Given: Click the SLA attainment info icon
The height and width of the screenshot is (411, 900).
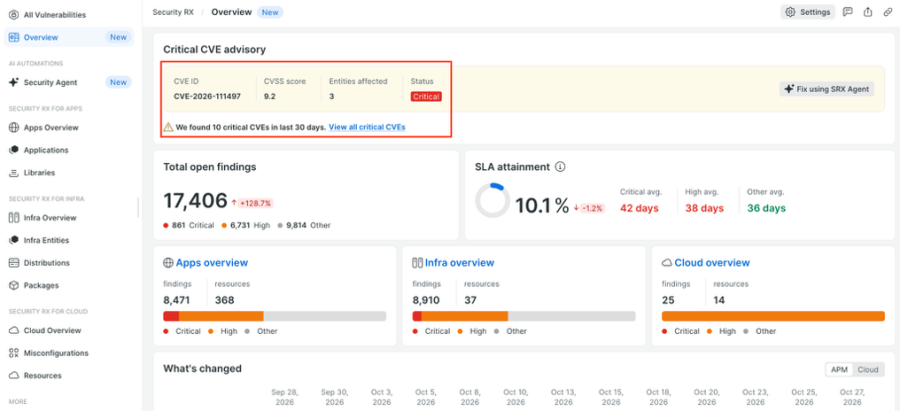Looking at the screenshot, I should click(x=561, y=167).
